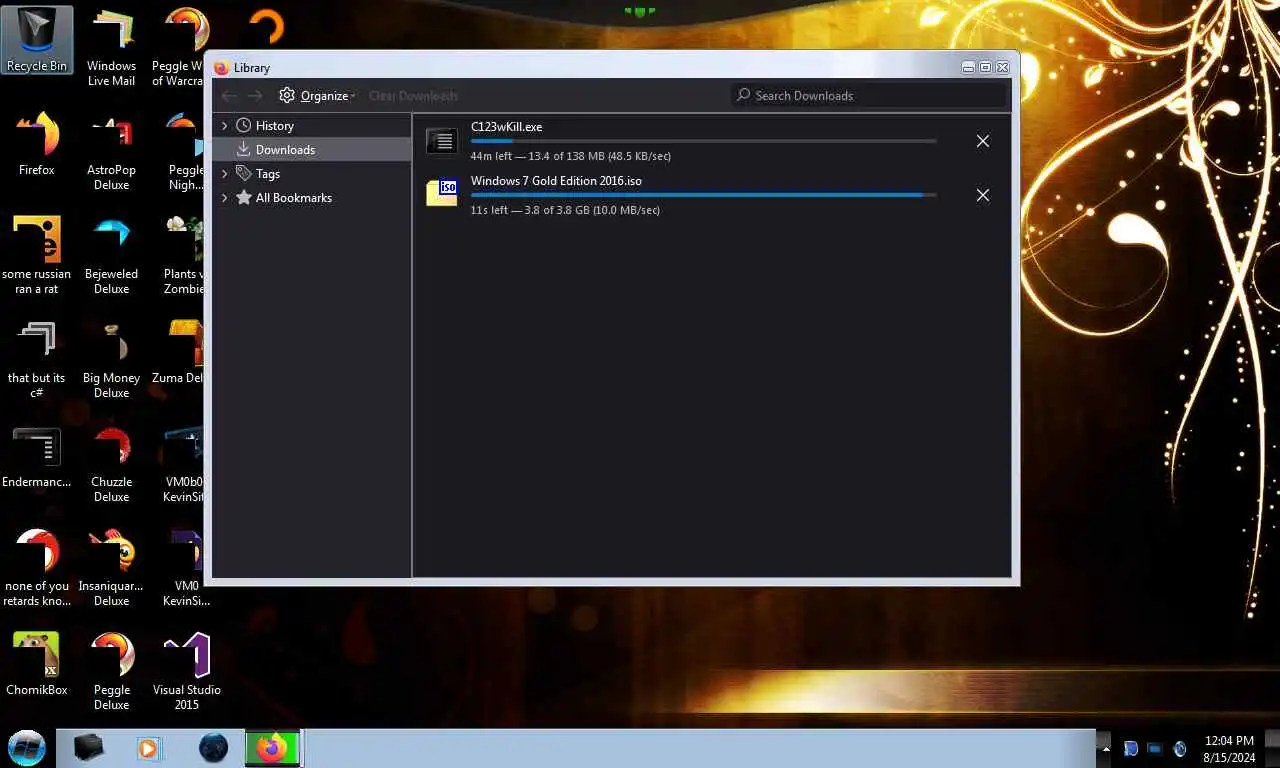This screenshot has height=768, width=1280.
Task: Expand the All Bookmarks tree node
Action: [225, 198]
